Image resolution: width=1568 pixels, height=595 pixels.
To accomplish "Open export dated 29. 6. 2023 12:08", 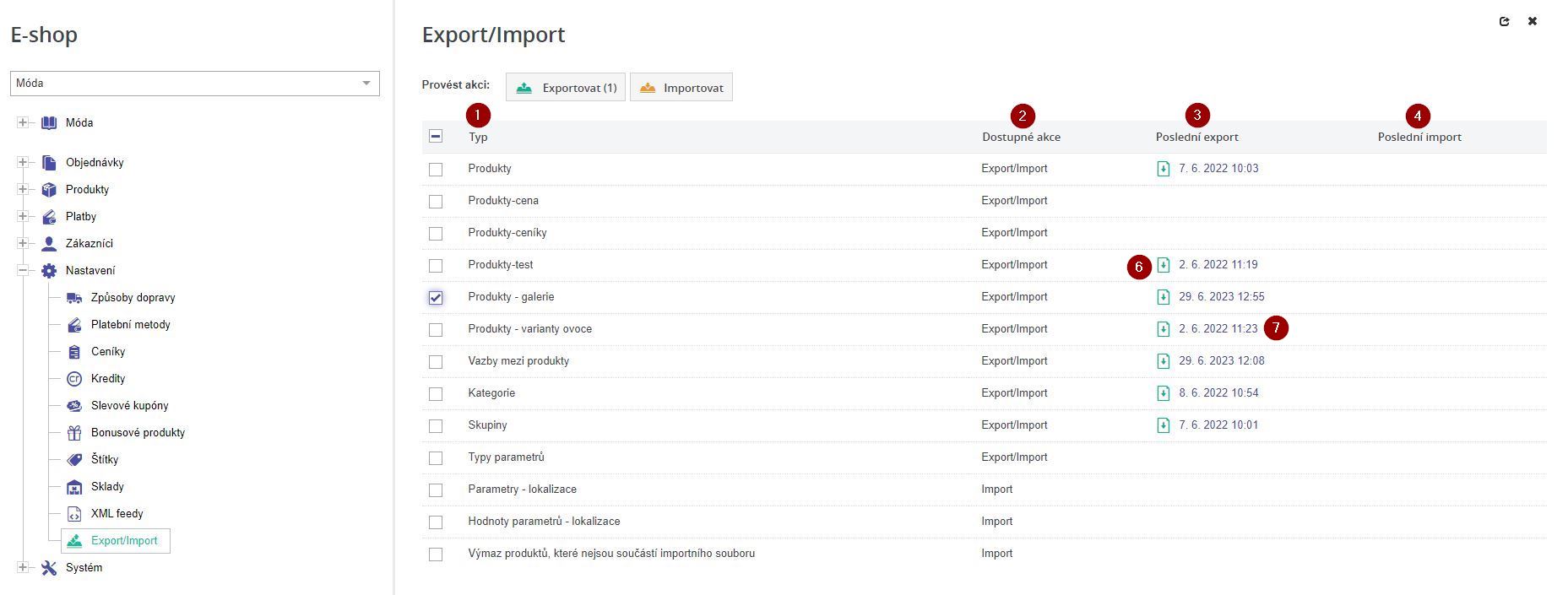I will (x=1221, y=361).
